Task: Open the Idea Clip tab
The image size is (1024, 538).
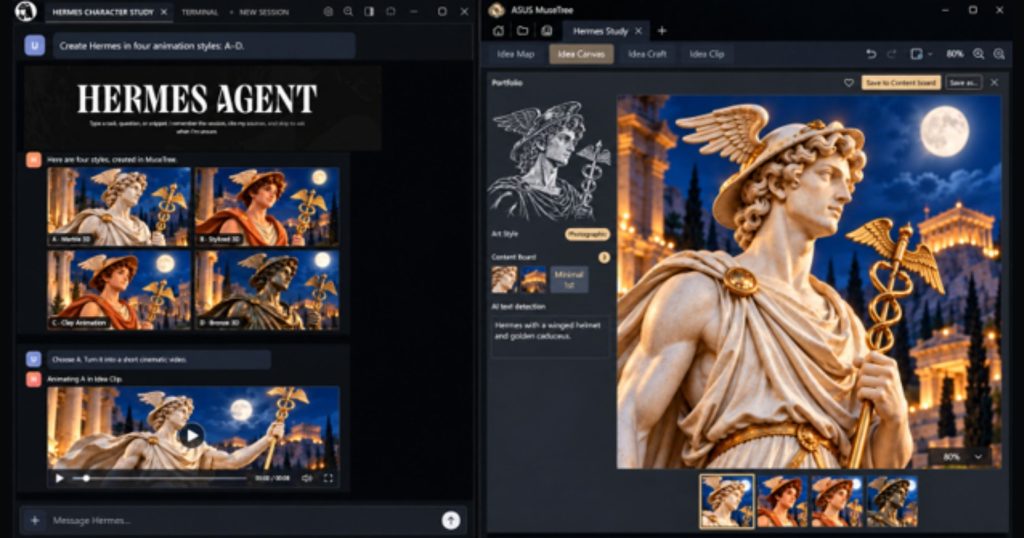Action: click(x=707, y=54)
